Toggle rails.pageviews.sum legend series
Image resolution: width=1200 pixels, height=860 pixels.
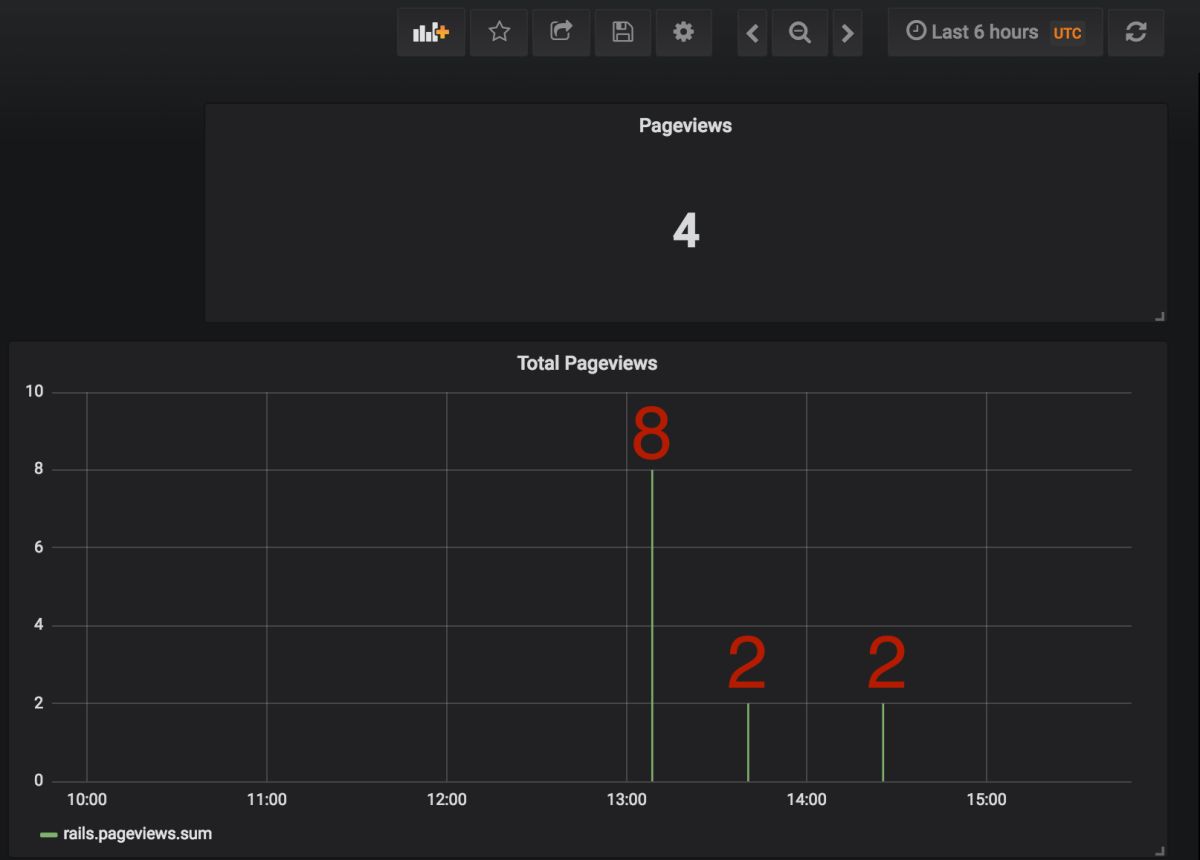click(x=137, y=833)
